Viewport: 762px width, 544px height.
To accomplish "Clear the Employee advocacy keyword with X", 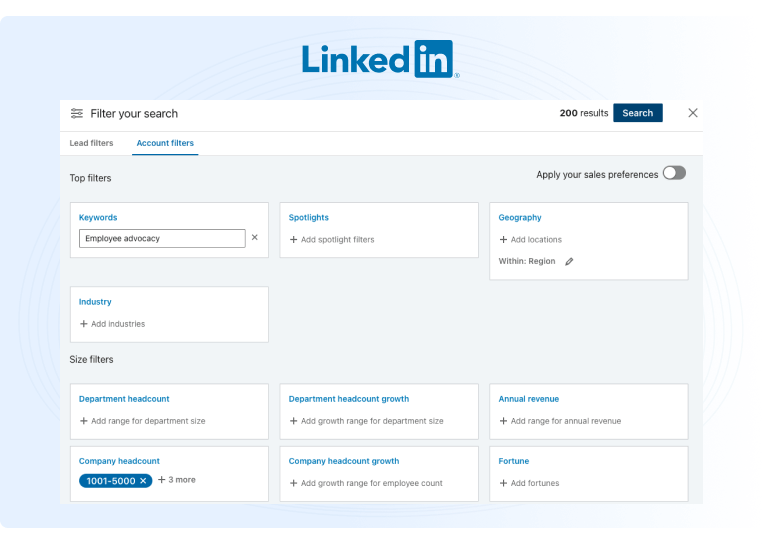I will click(254, 238).
